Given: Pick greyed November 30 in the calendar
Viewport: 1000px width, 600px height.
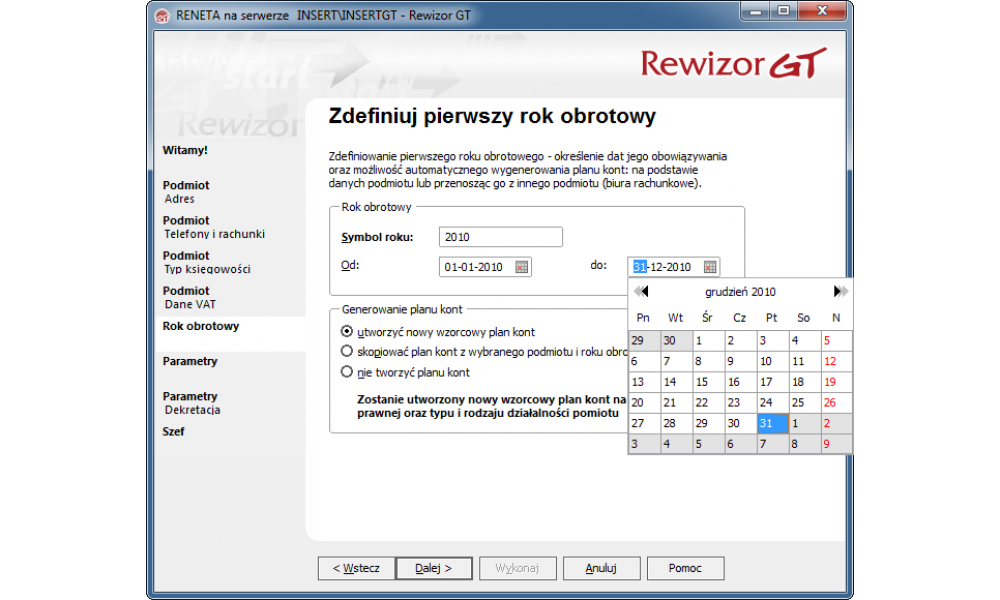Looking at the screenshot, I should click(x=676, y=340).
